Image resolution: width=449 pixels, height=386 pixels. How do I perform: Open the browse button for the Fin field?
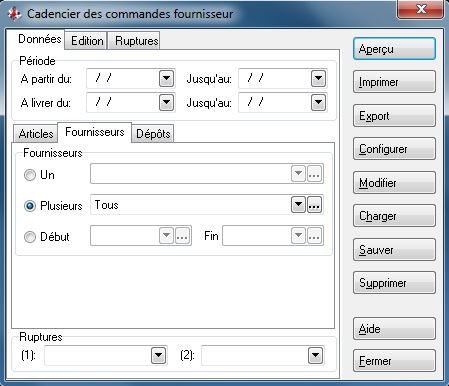[x=314, y=236]
